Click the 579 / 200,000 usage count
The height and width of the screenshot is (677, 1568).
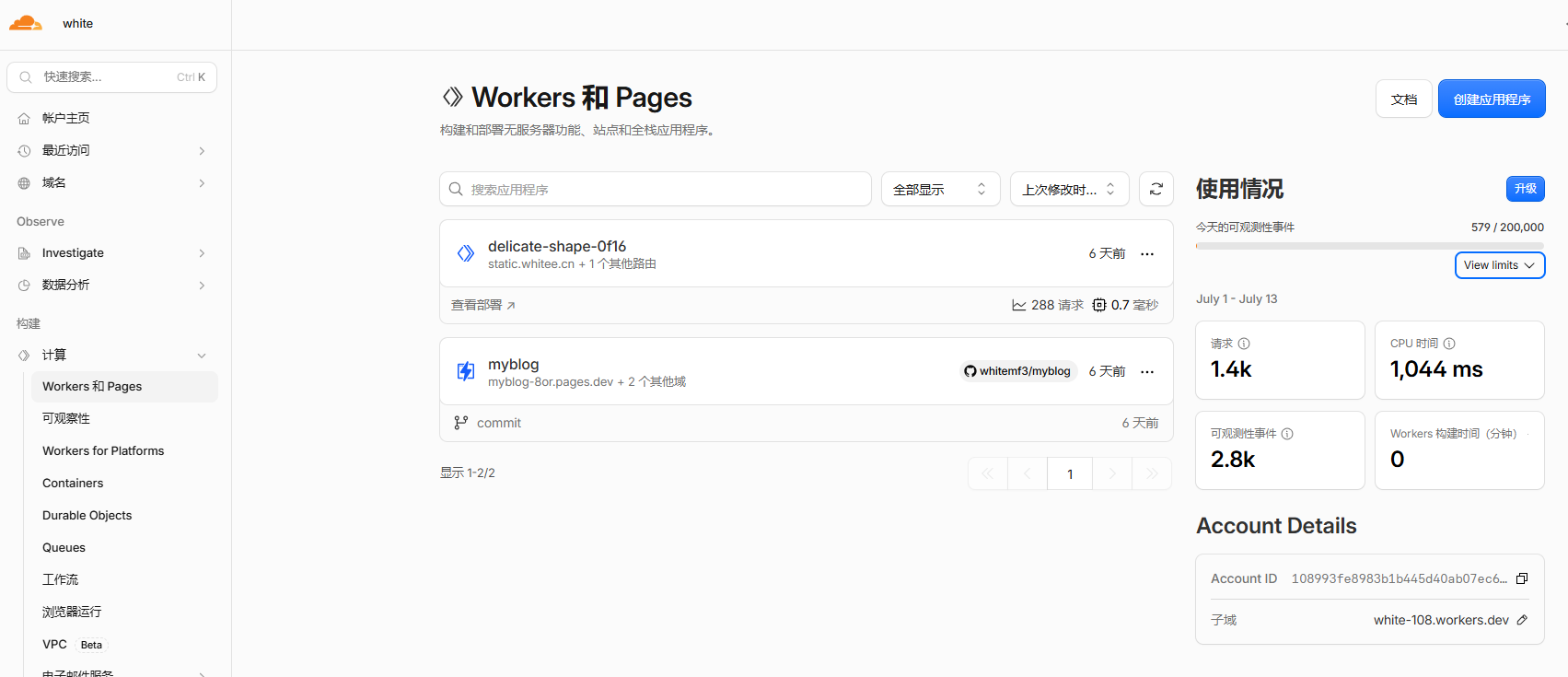point(1507,228)
